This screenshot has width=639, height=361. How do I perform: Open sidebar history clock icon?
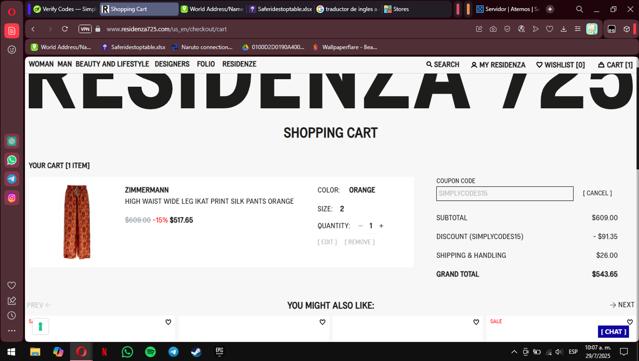point(12,315)
